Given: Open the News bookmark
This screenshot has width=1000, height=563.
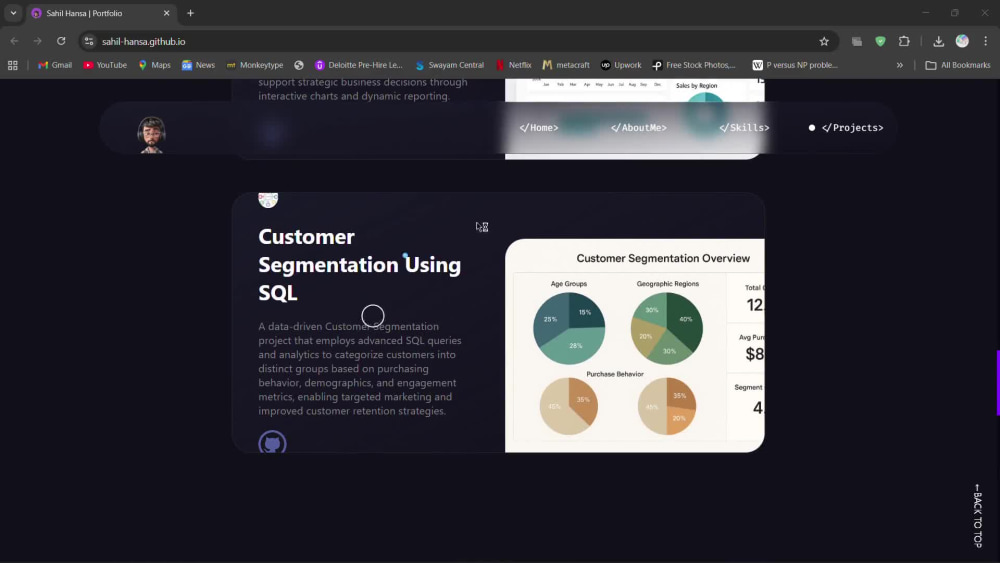Looking at the screenshot, I should pyautogui.click(x=198, y=65).
